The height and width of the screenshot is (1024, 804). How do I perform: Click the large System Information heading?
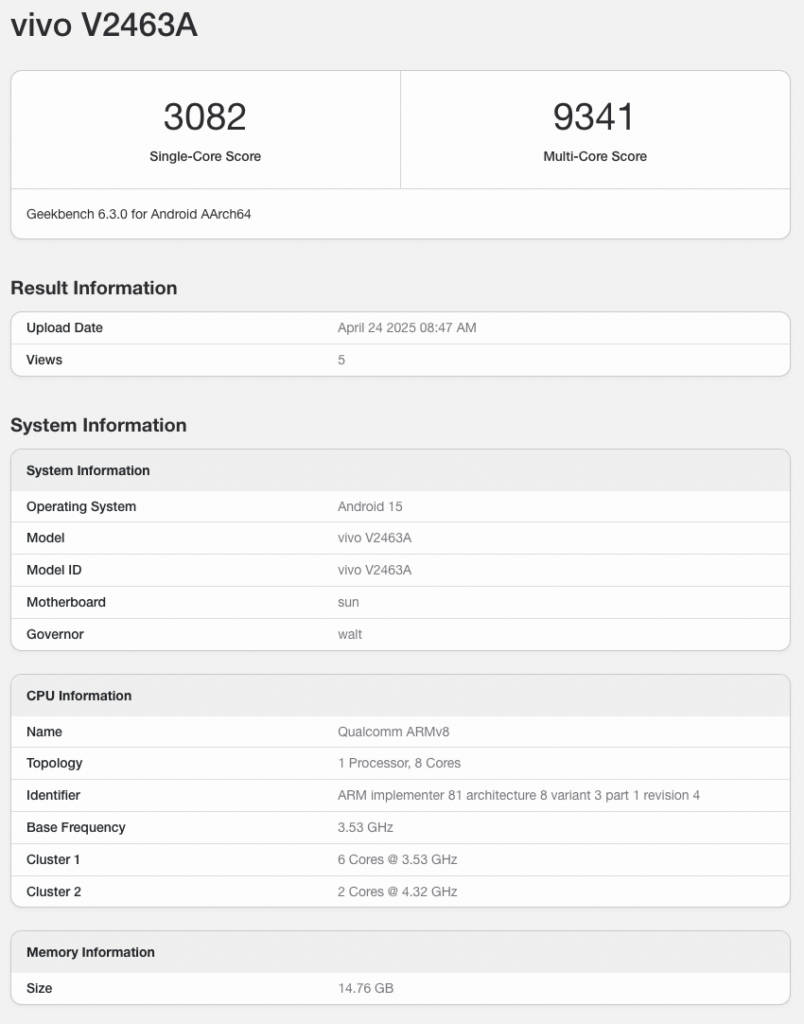coord(99,425)
